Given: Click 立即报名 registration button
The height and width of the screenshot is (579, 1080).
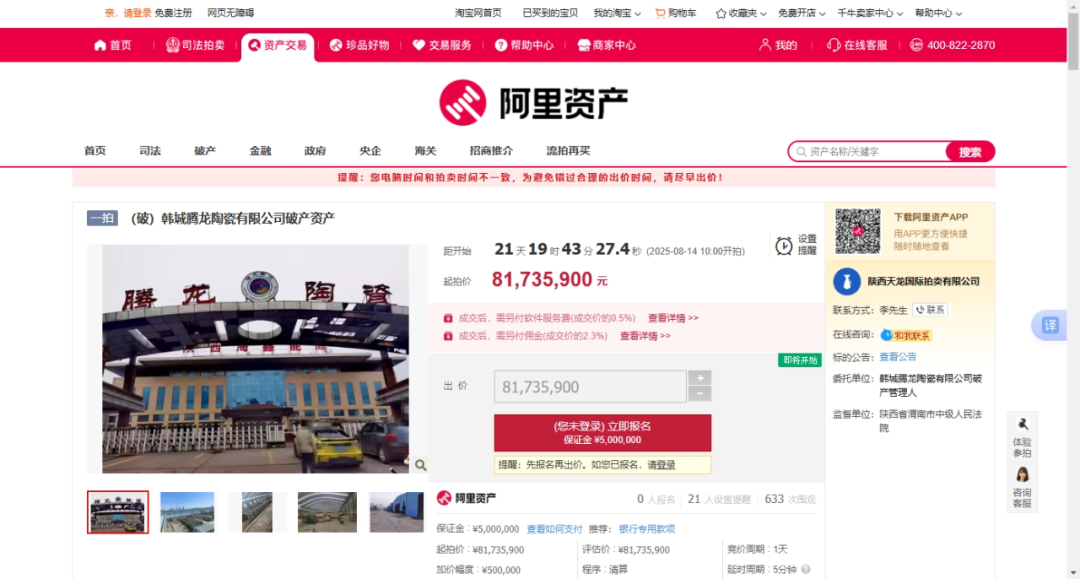Looking at the screenshot, I should pos(603,432).
